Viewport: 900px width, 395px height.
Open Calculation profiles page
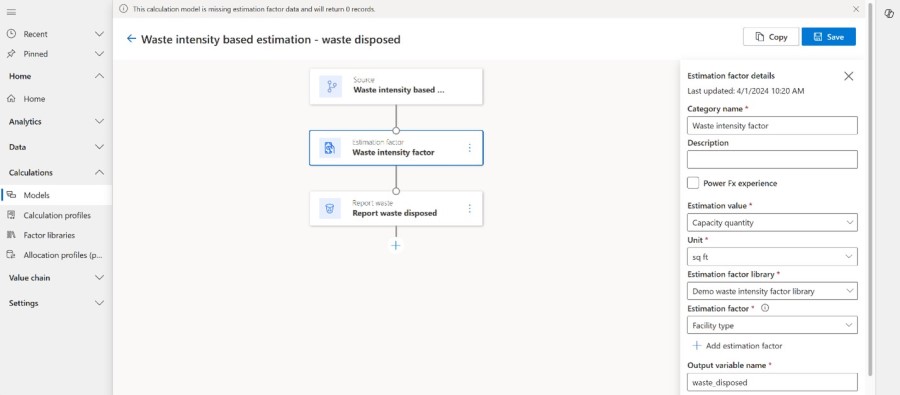(56, 215)
